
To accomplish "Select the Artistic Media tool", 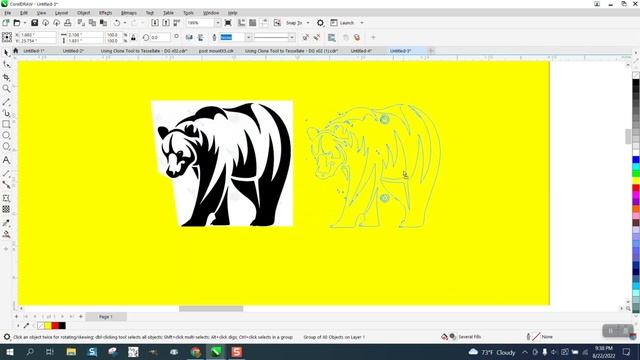I will click(x=6, y=113).
